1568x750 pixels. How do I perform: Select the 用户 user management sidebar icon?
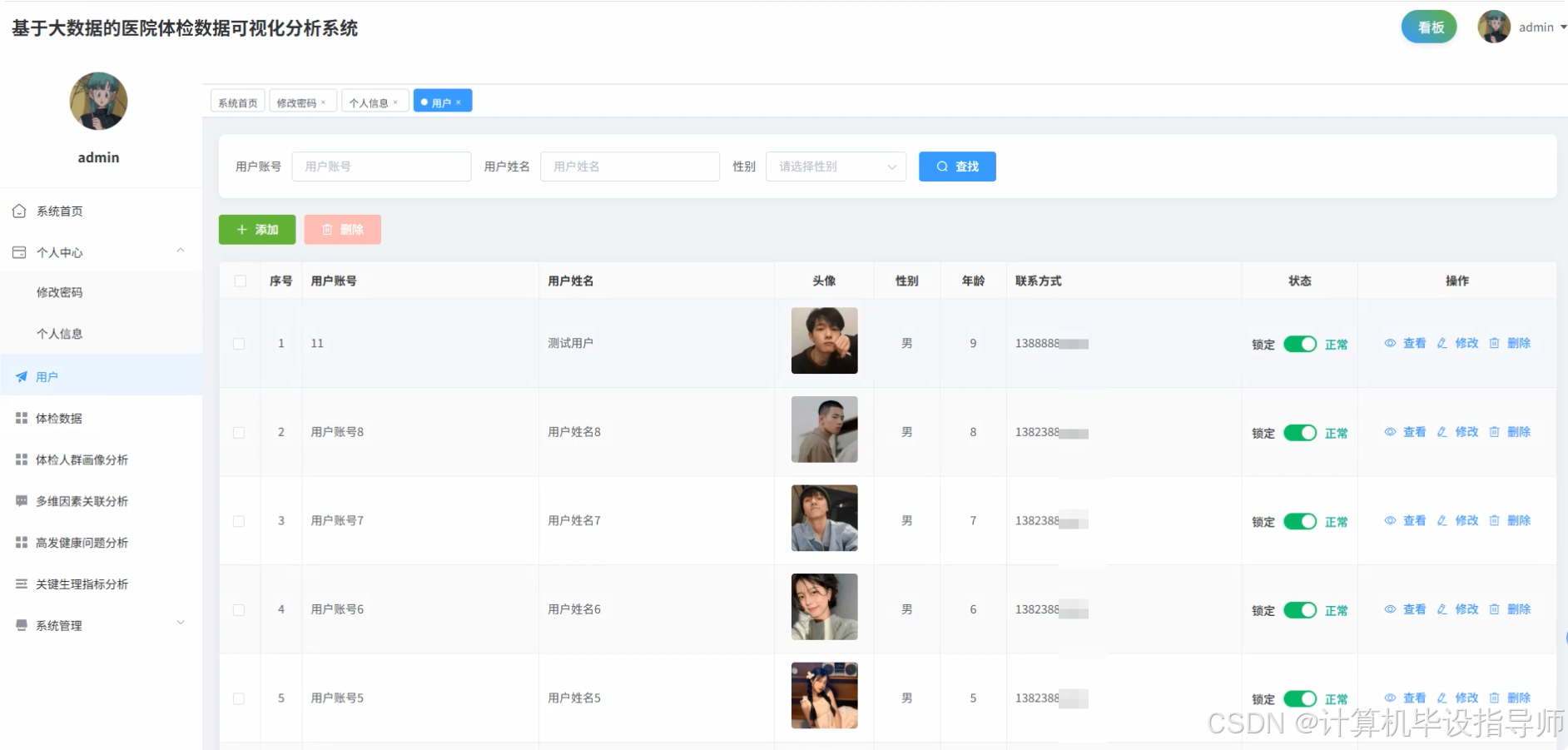pos(20,376)
